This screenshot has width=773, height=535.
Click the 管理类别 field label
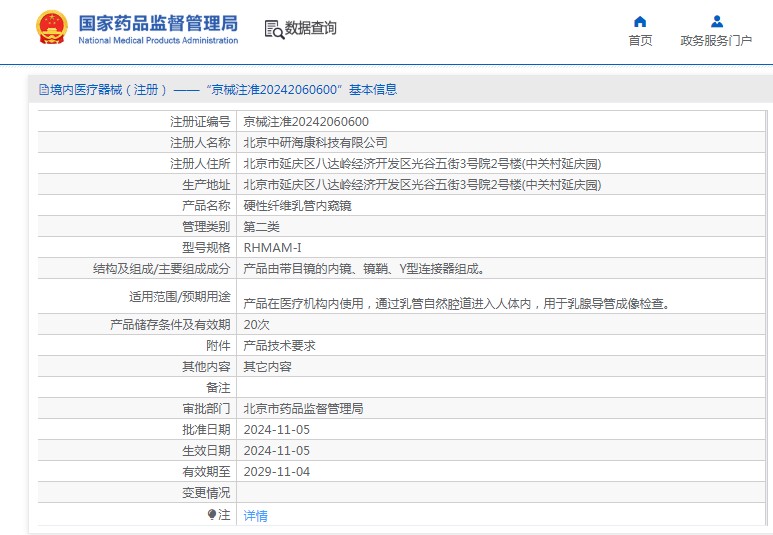(206, 227)
